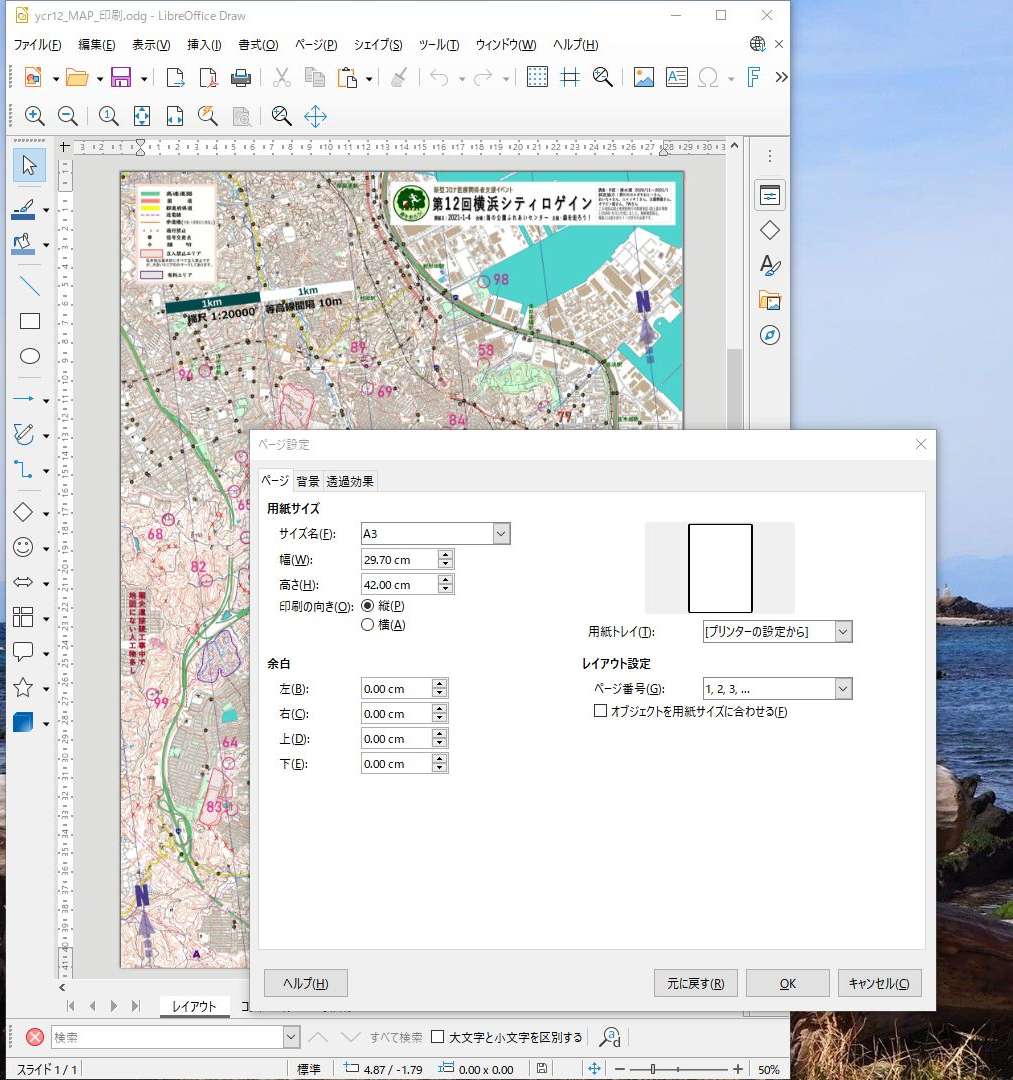The image size is (1013, 1080).
Task: Select the Ellipse drawing tool
Action: coord(30,357)
